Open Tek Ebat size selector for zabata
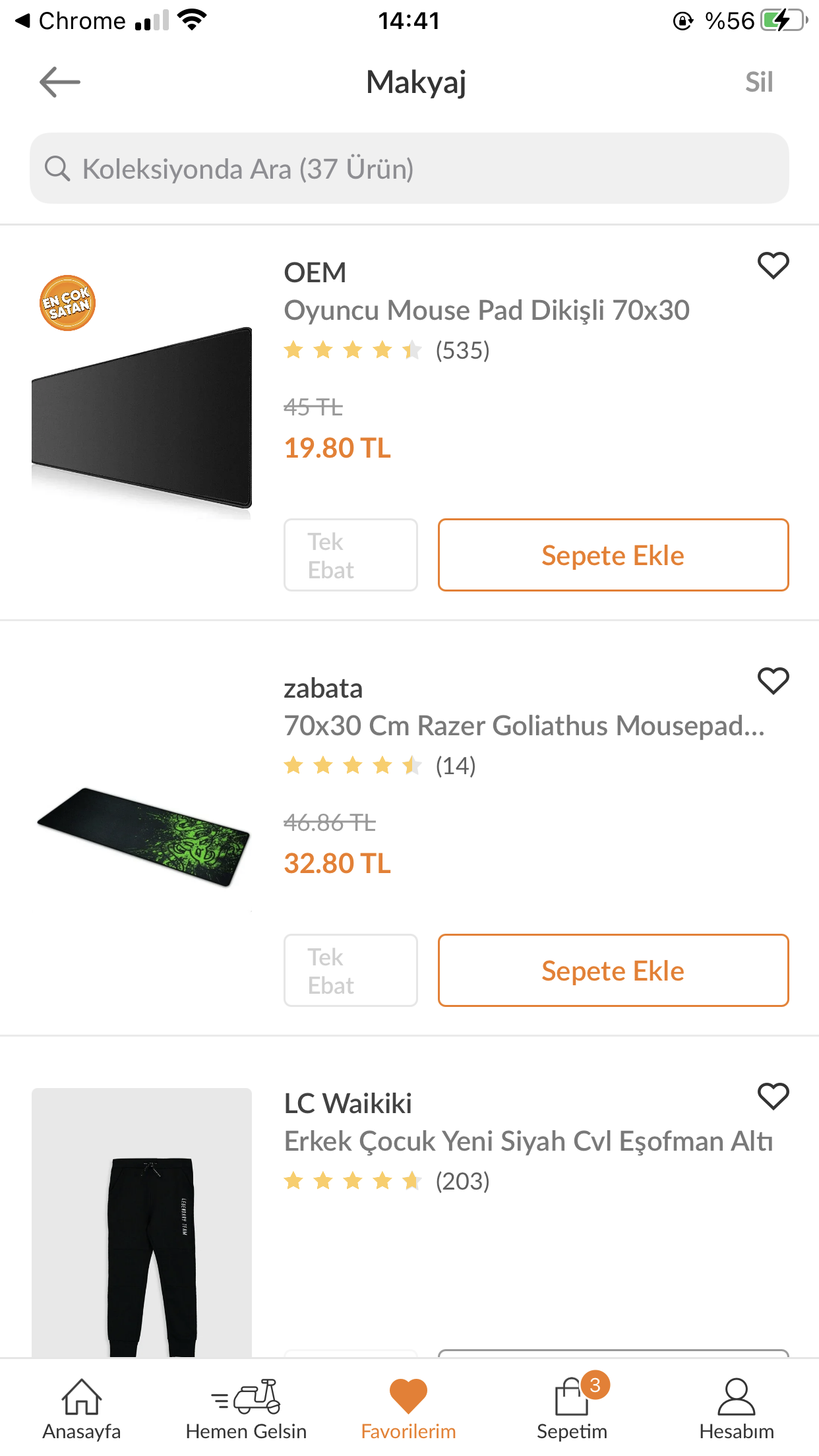Viewport: 819px width, 1456px height. [350, 971]
